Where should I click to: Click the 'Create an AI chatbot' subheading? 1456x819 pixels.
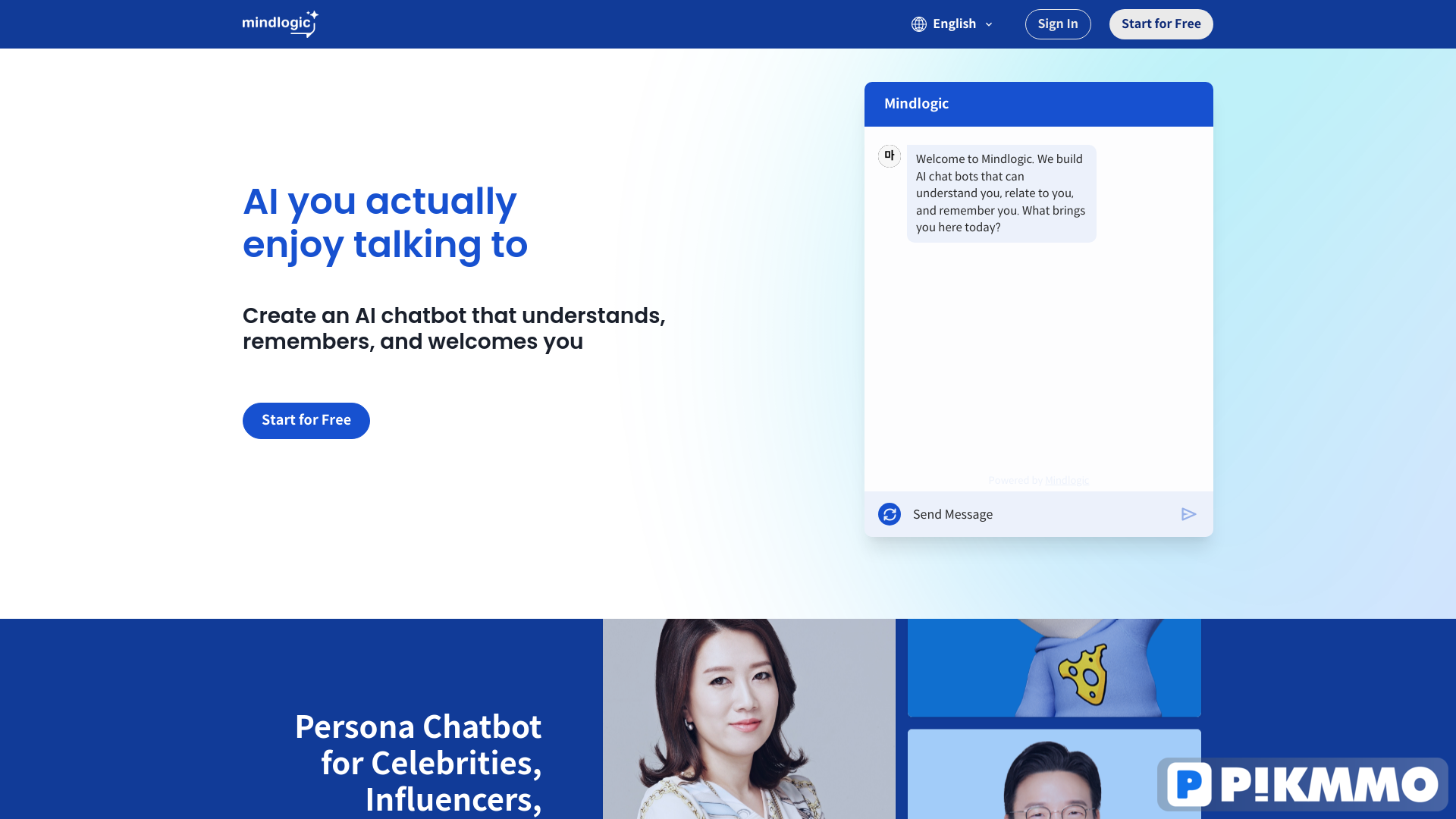point(454,328)
